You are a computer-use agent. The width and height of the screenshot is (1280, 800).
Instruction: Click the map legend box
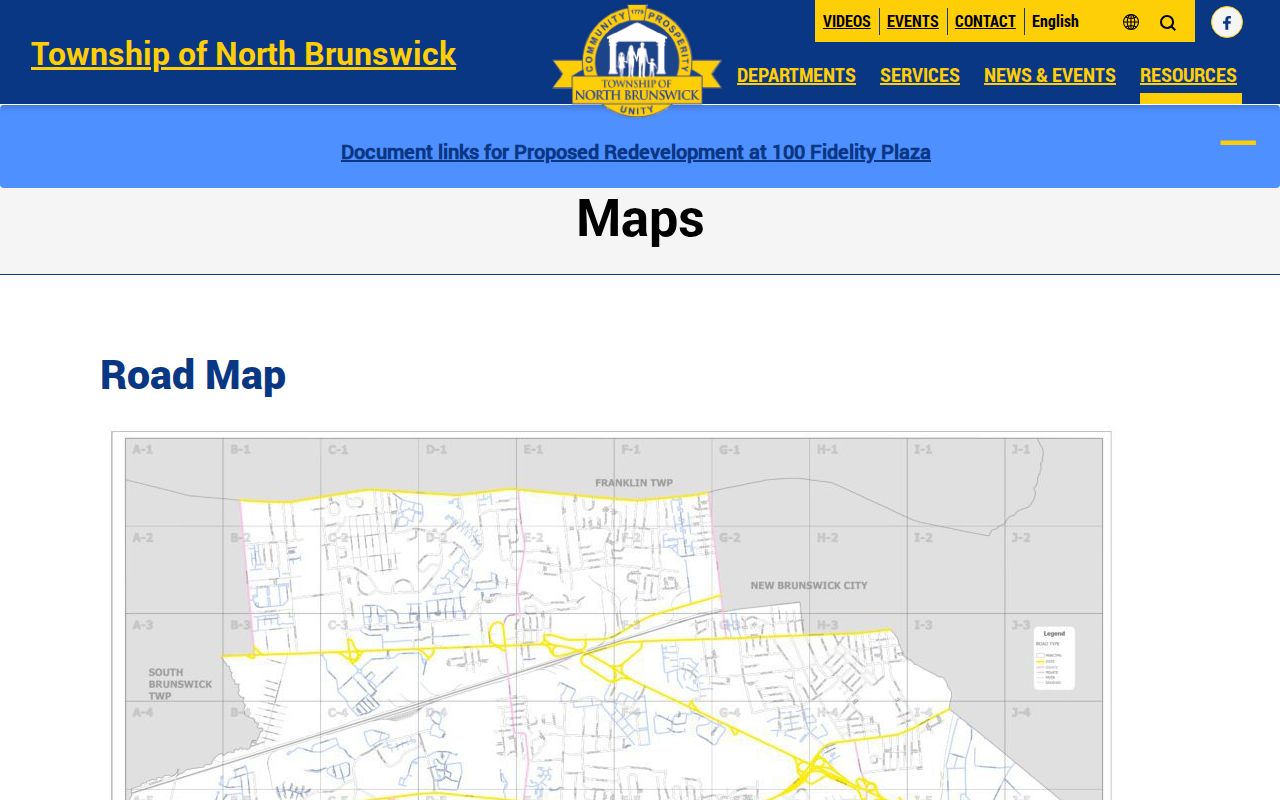coord(1054,658)
